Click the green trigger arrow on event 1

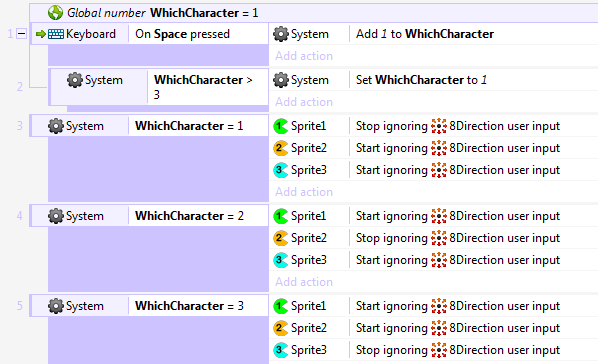pos(40,34)
